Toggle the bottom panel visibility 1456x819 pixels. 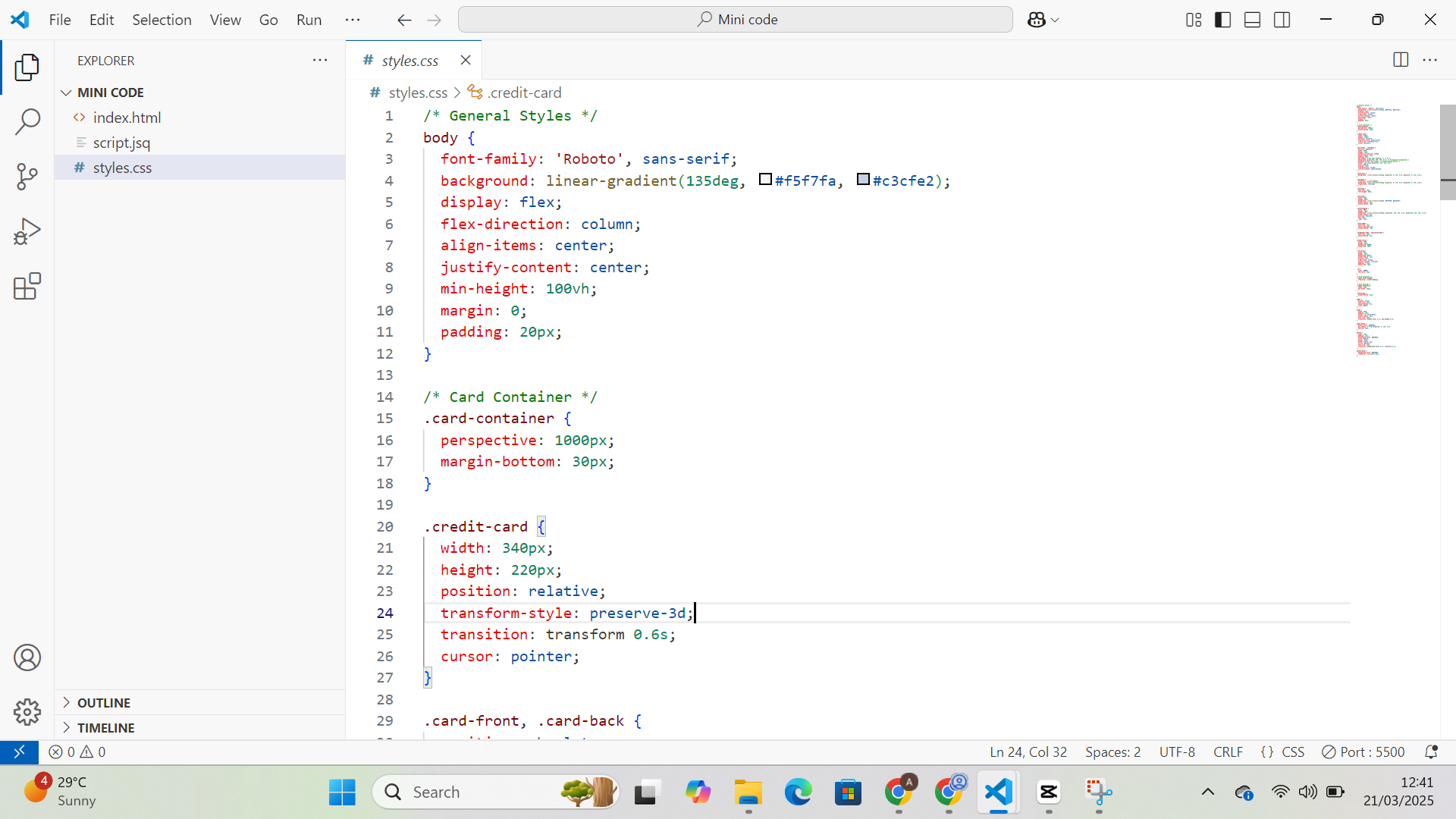[x=1252, y=19]
